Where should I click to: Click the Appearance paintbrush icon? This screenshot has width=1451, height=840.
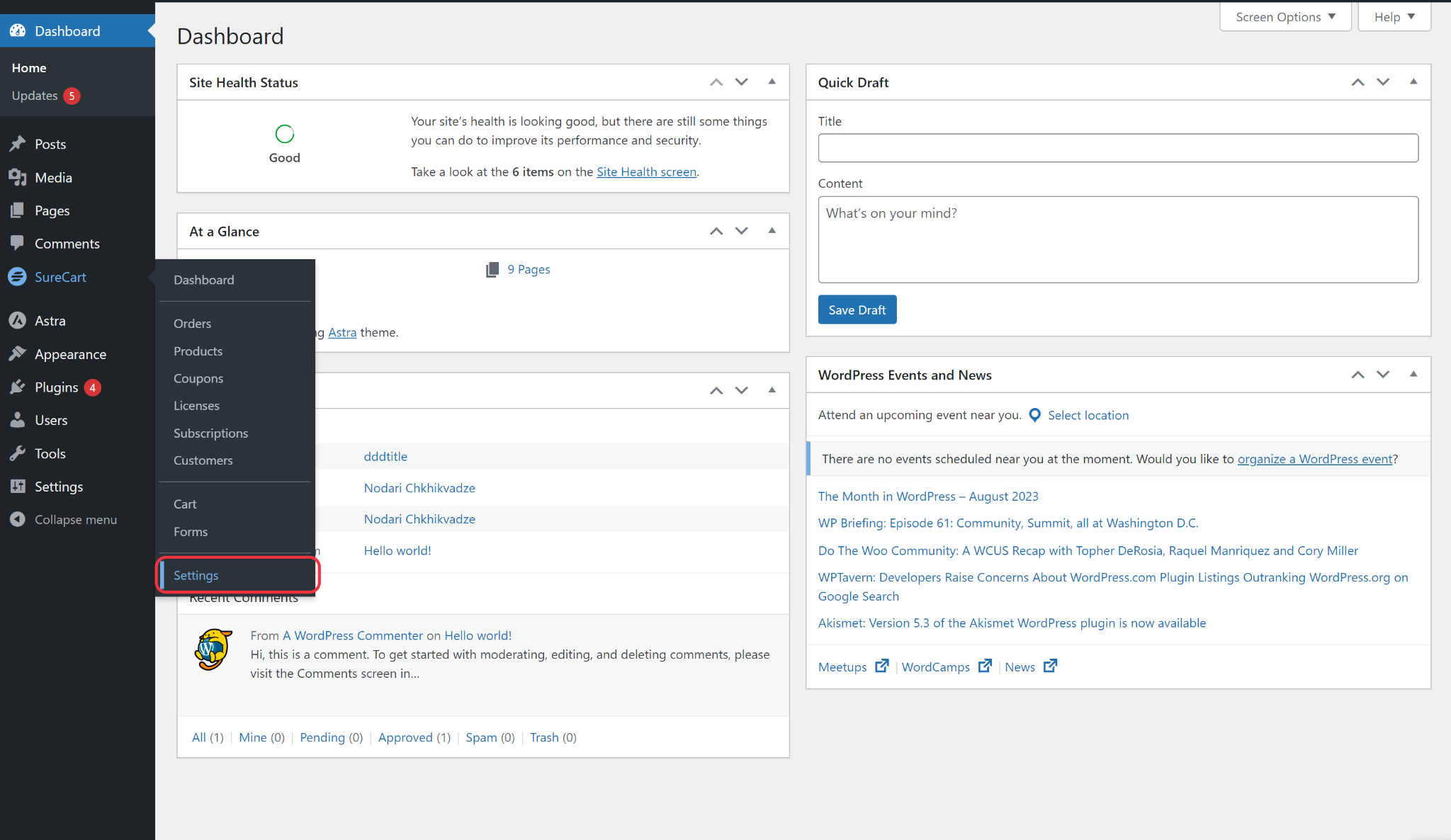18,354
